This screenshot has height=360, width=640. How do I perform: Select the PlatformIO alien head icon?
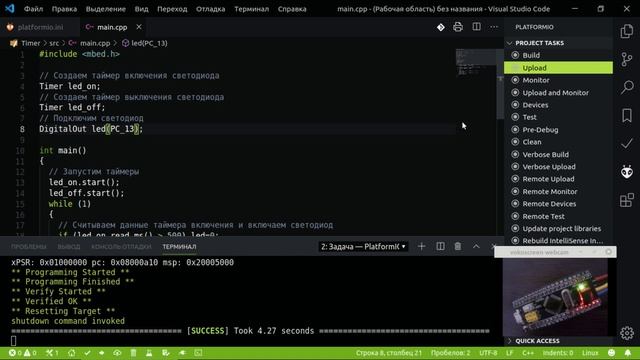click(x=627, y=171)
